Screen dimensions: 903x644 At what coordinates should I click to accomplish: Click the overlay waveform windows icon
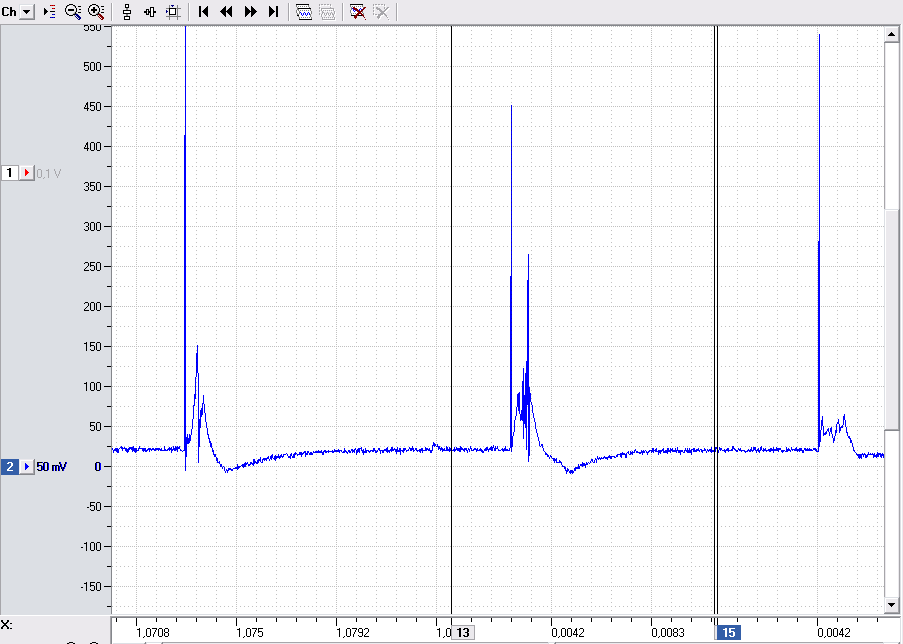point(303,12)
